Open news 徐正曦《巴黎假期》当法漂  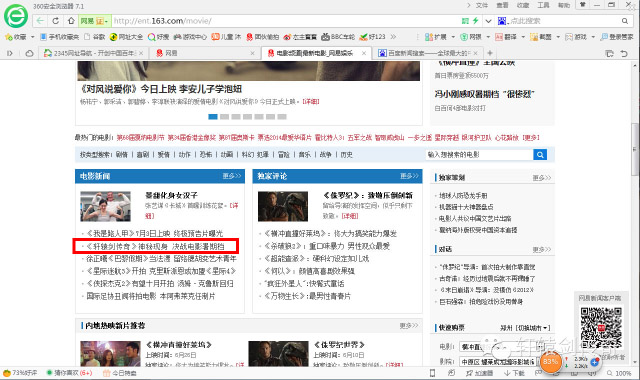pos(161,259)
